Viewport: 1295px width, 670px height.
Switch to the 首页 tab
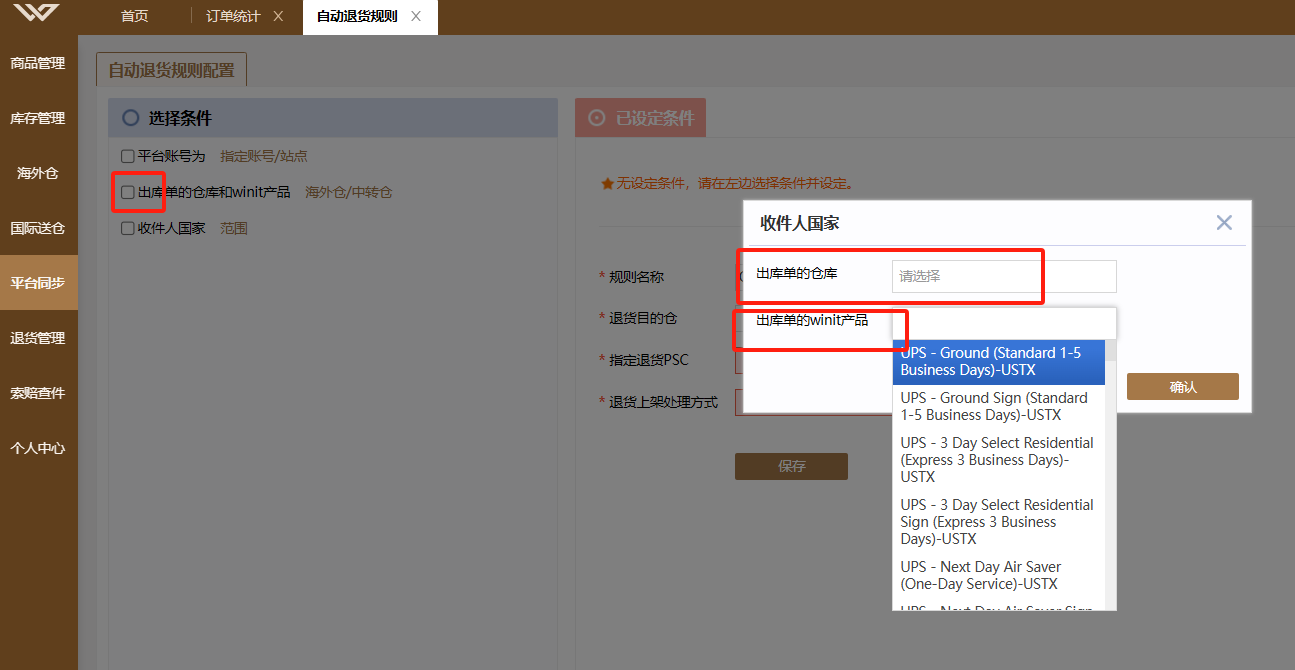pyautogui.click(x=134, y=16)
